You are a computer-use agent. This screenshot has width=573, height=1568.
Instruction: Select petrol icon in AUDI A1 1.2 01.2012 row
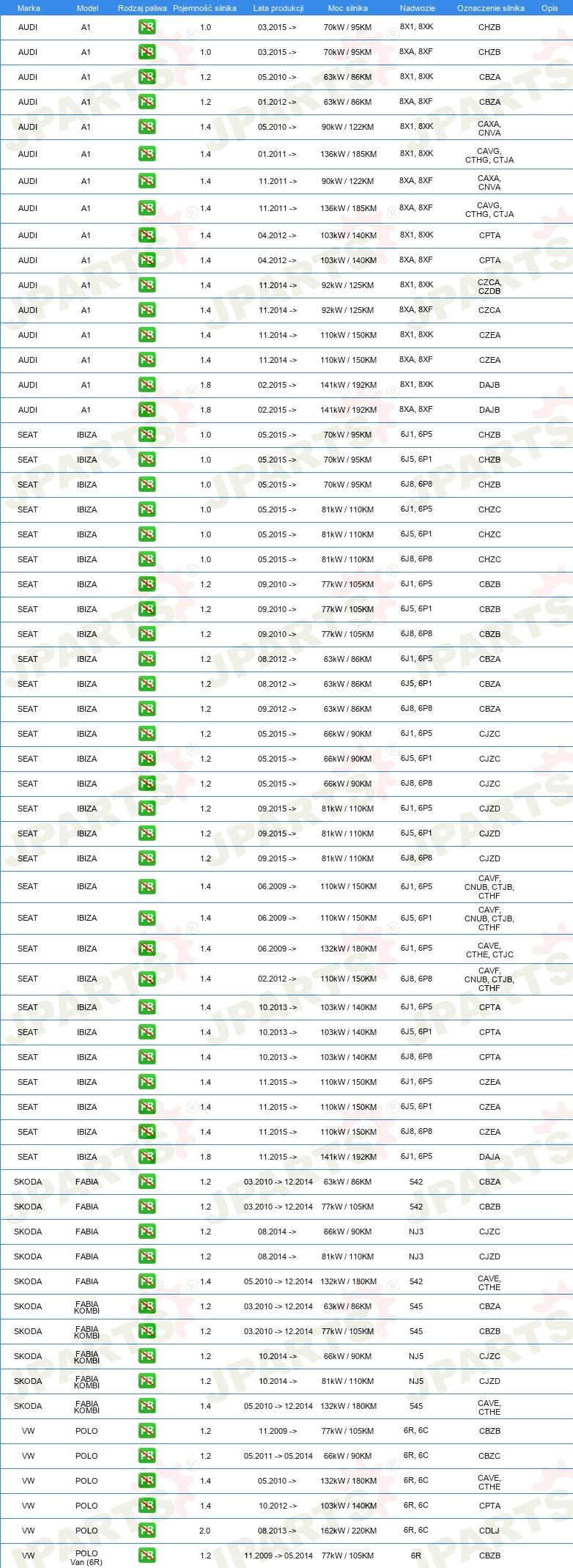(x=147, y=102)
